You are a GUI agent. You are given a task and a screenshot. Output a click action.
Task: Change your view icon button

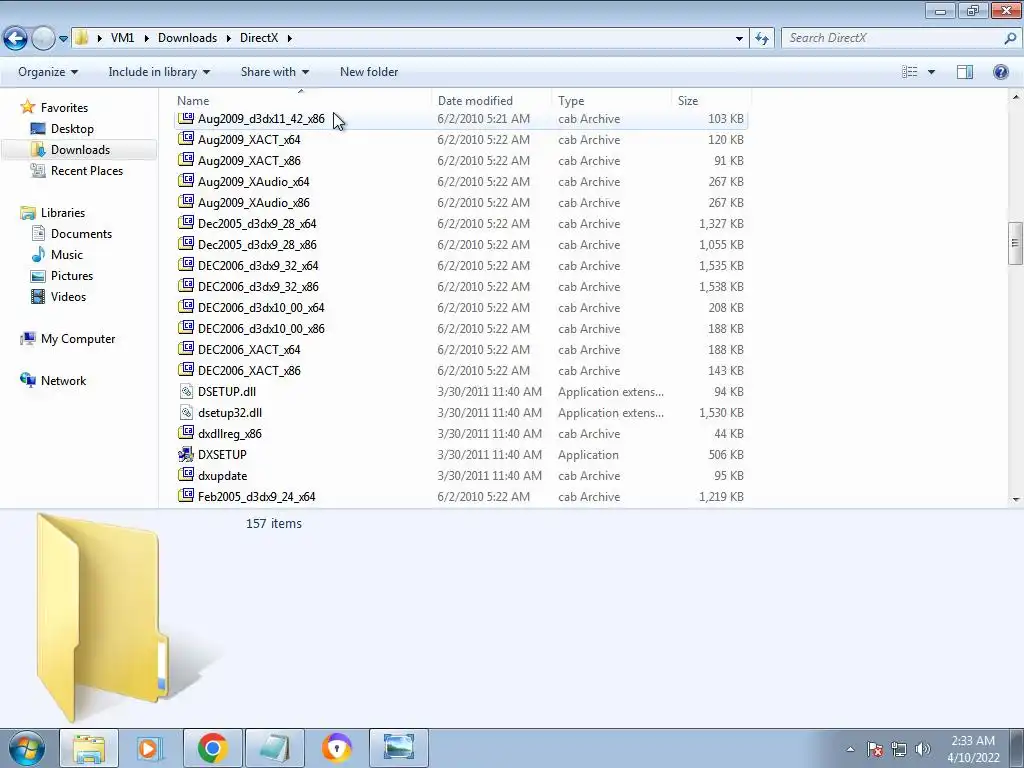tap(910, 72)
